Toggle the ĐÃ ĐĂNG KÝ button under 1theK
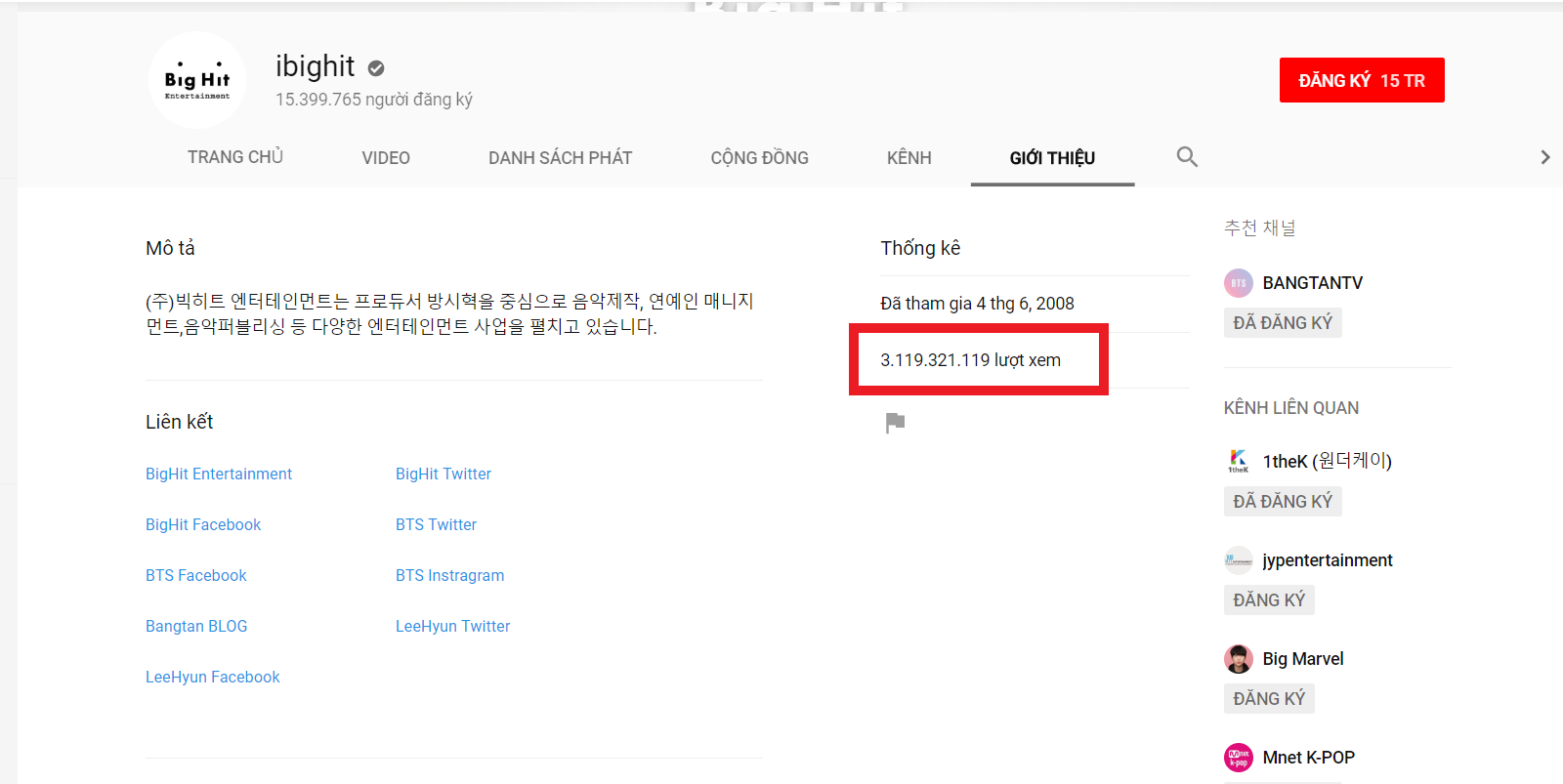This screenshot has width=1563, height=784. [x=1283, y=502]
